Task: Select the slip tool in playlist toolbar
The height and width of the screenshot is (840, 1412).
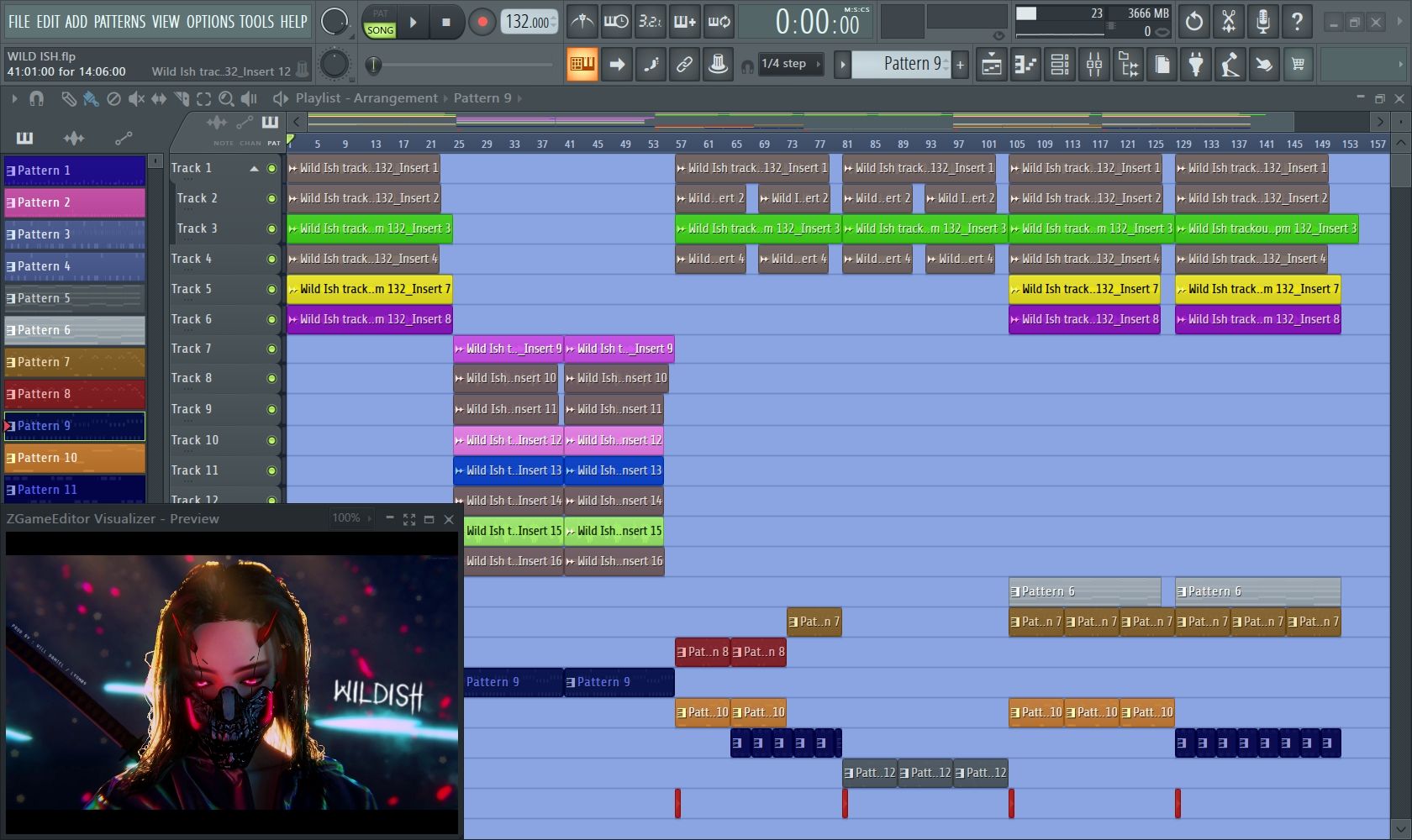Action: point(159,99)
